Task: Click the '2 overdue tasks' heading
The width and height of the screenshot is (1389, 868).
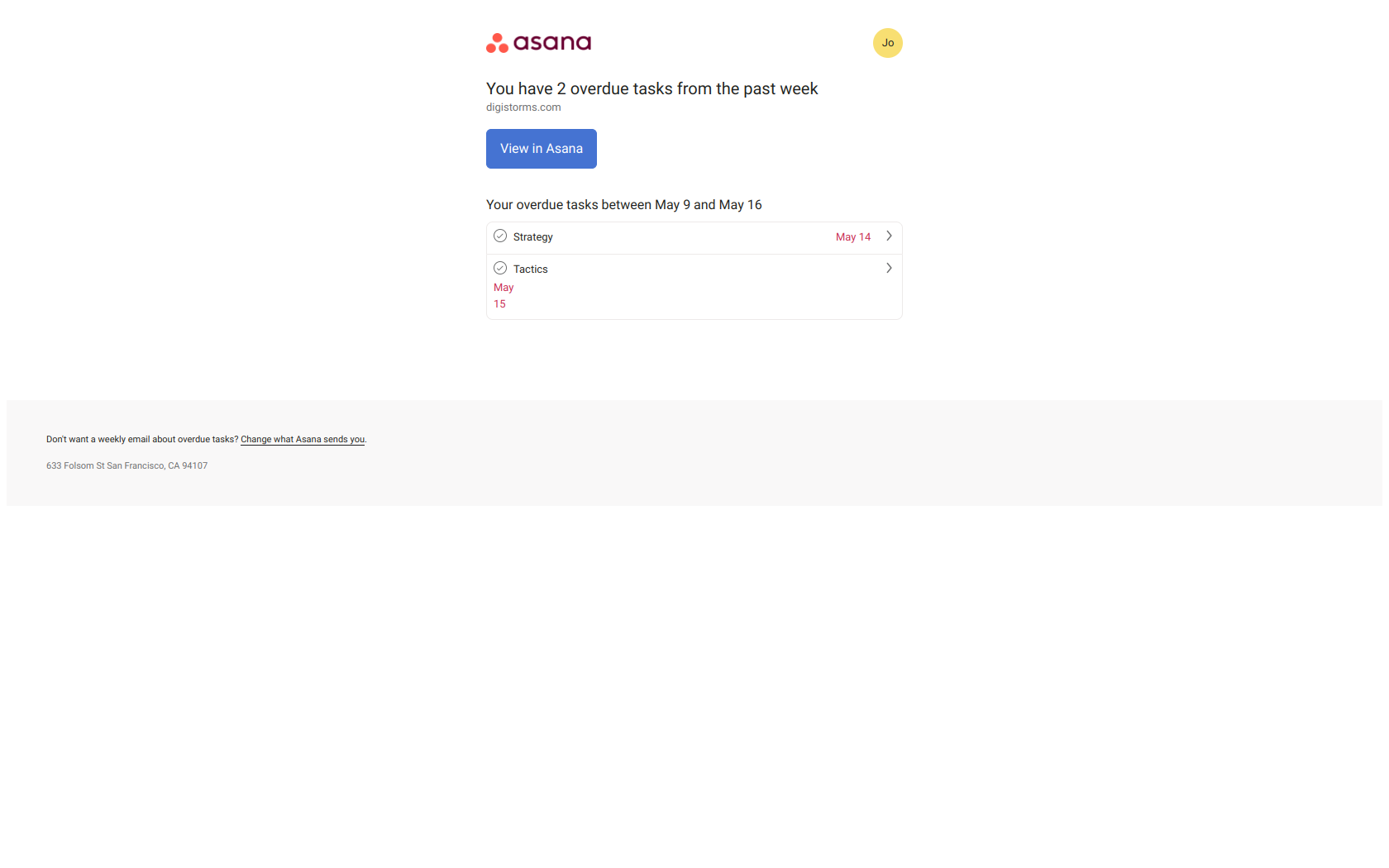Action: (x=652, y=89)
